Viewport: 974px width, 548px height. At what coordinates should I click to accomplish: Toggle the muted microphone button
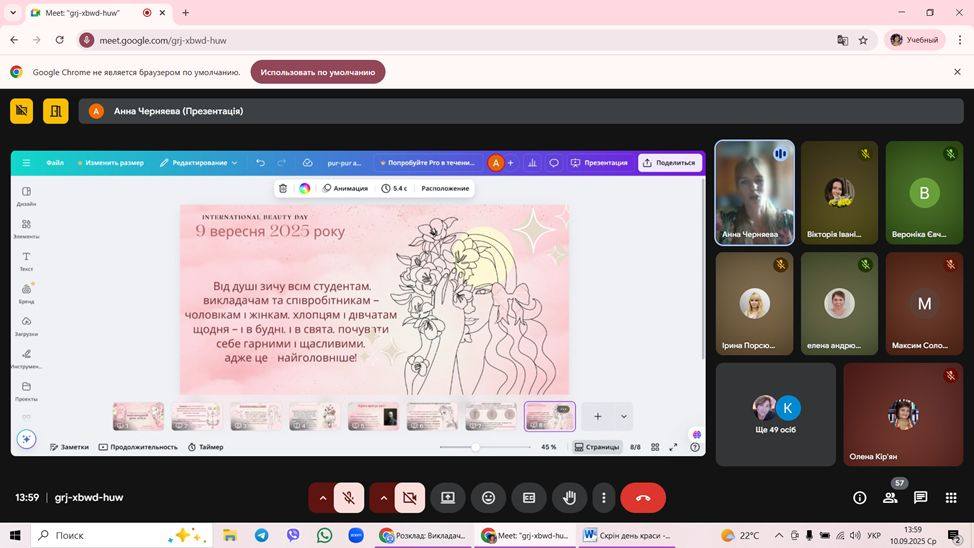pos(349,497)
